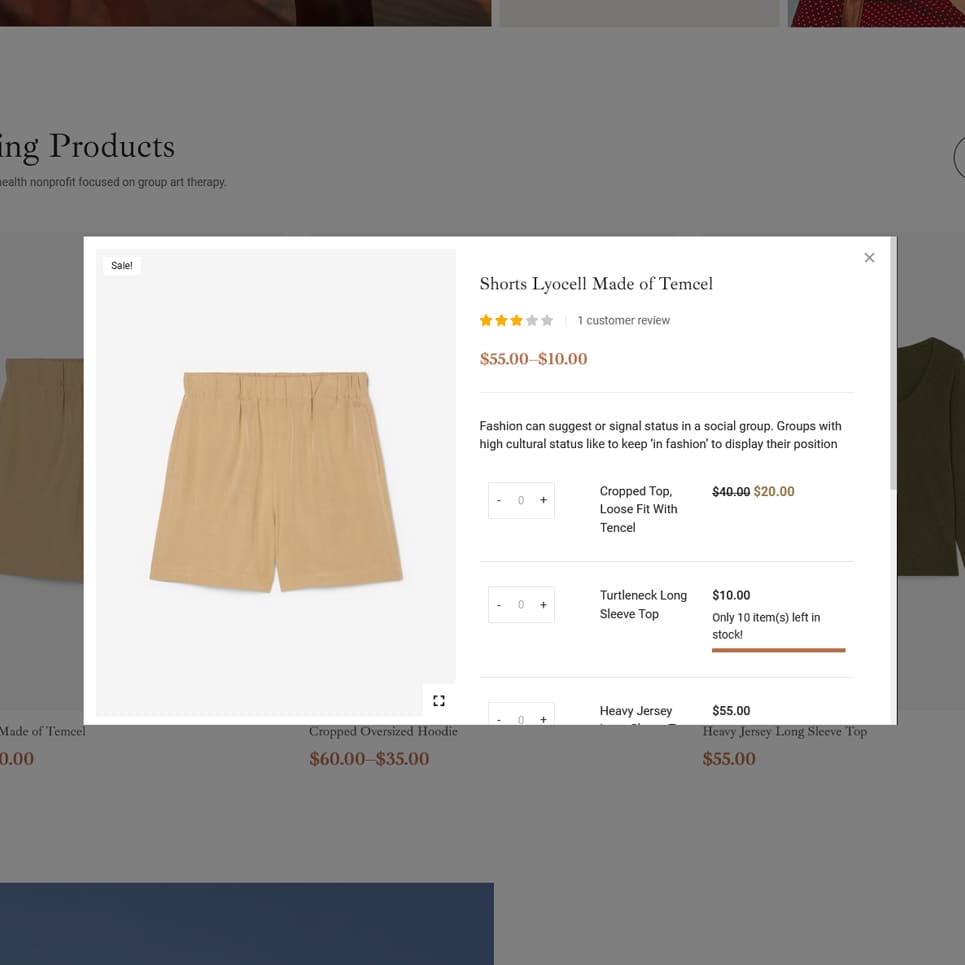The height and width of the screenshot is (965, 965).
Task: Decrease quantity for Cropped Top, Loose Fit
Action: tap(499, 500)
